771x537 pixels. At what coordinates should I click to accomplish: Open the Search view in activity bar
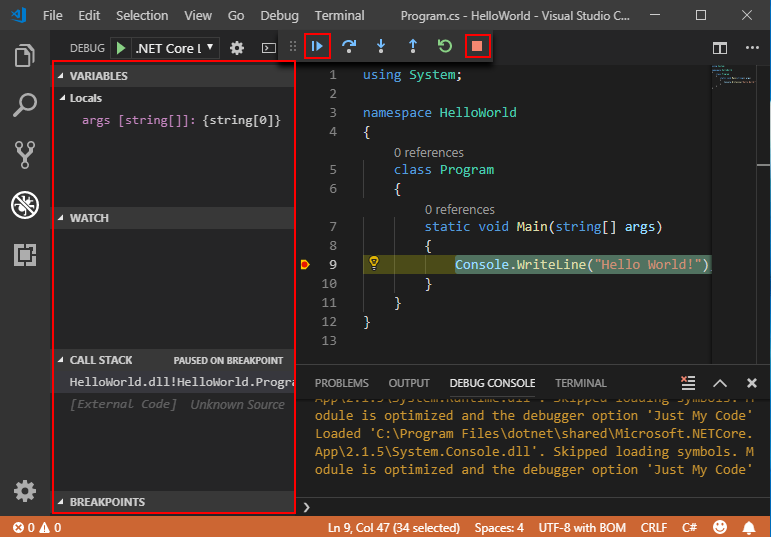point(25,104)
